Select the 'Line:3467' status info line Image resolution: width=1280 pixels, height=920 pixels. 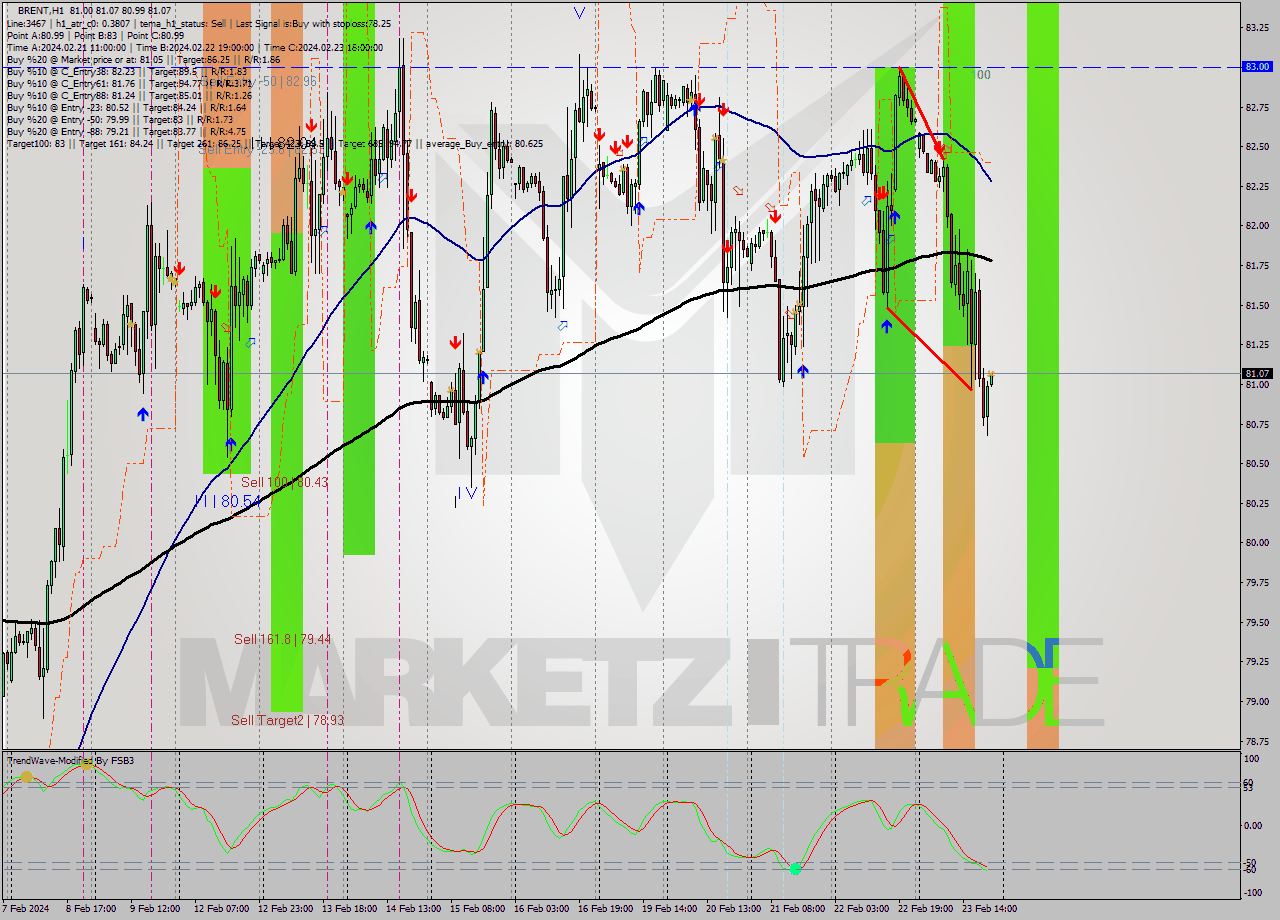[198, 23]
